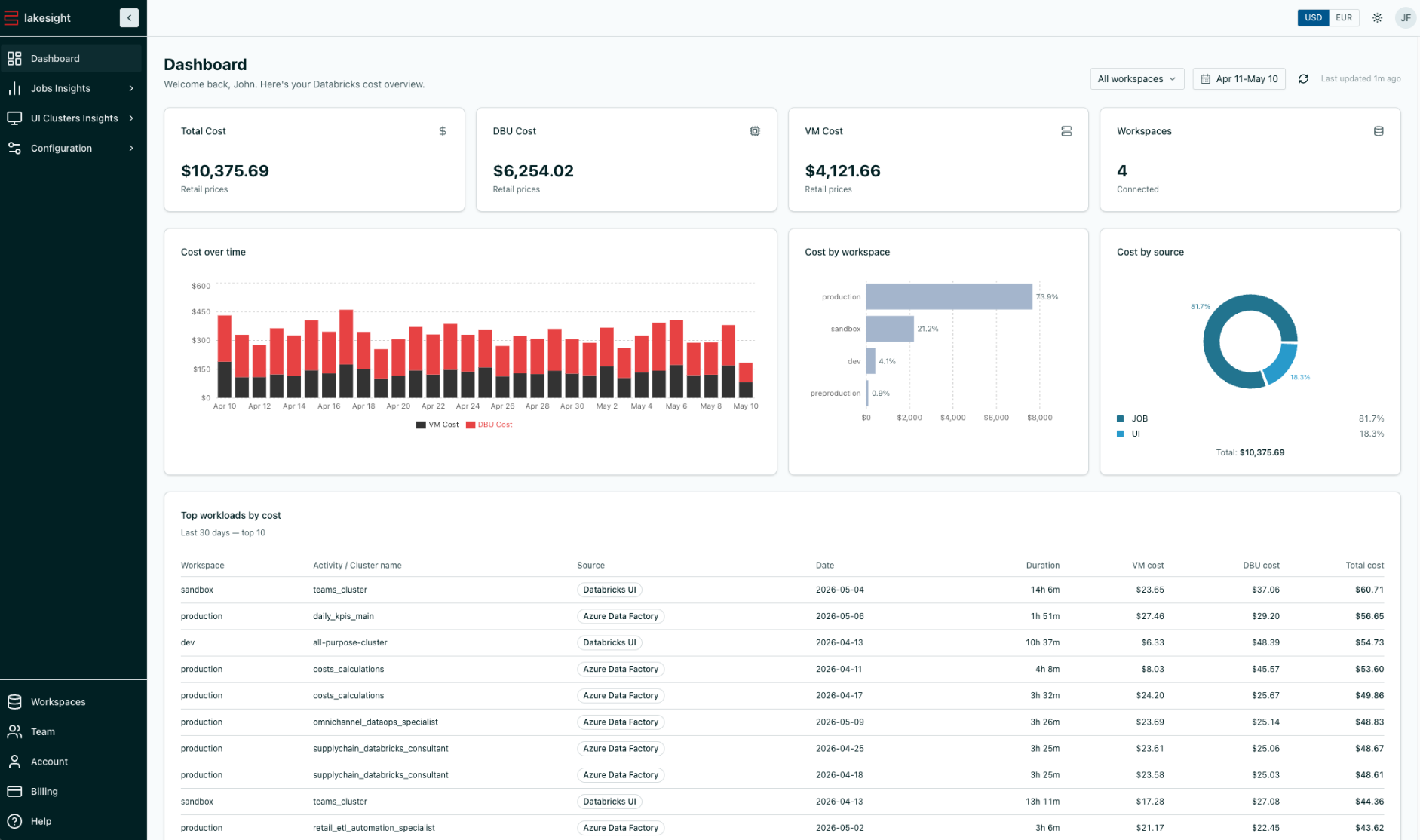
Task: Click the lakesight logo icon
Action: (x=11, y=17)
